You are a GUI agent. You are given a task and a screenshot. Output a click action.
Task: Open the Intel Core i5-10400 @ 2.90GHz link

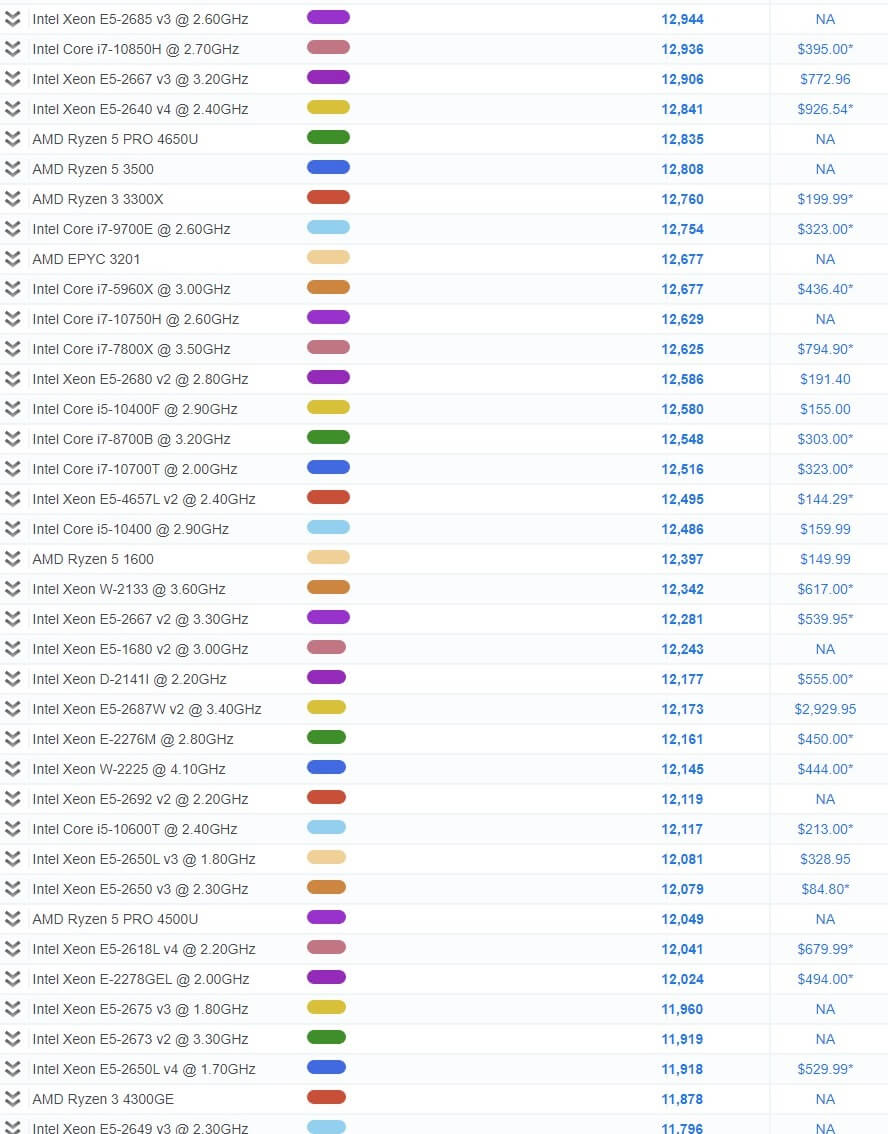click(x=131, y=529)
